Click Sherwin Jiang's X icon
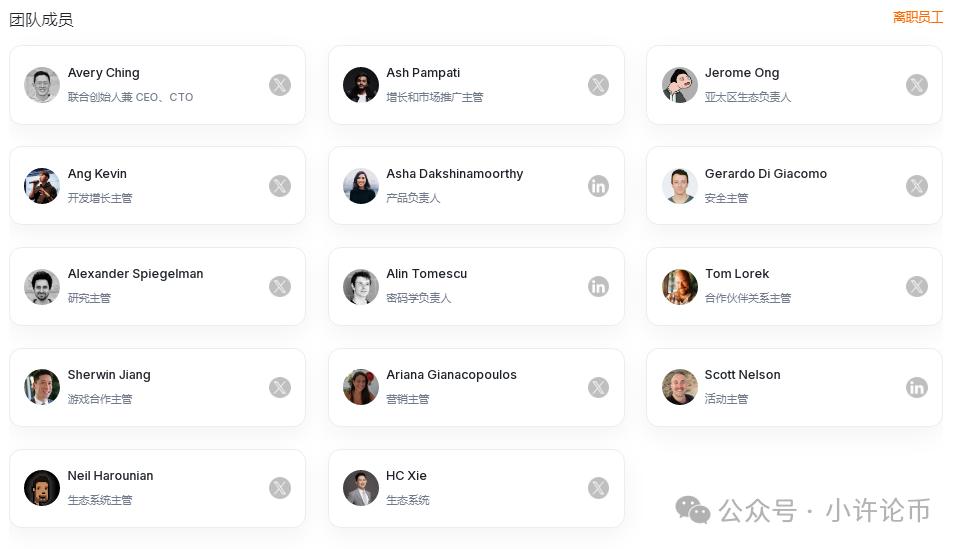 280,387
